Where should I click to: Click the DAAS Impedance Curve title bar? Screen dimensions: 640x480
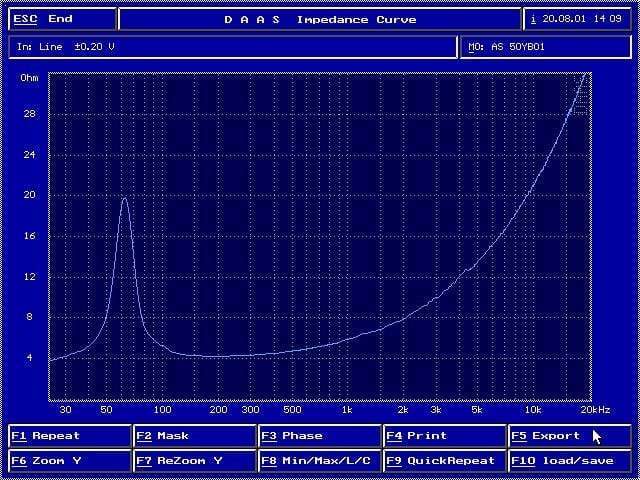click(x=320, y=19)
